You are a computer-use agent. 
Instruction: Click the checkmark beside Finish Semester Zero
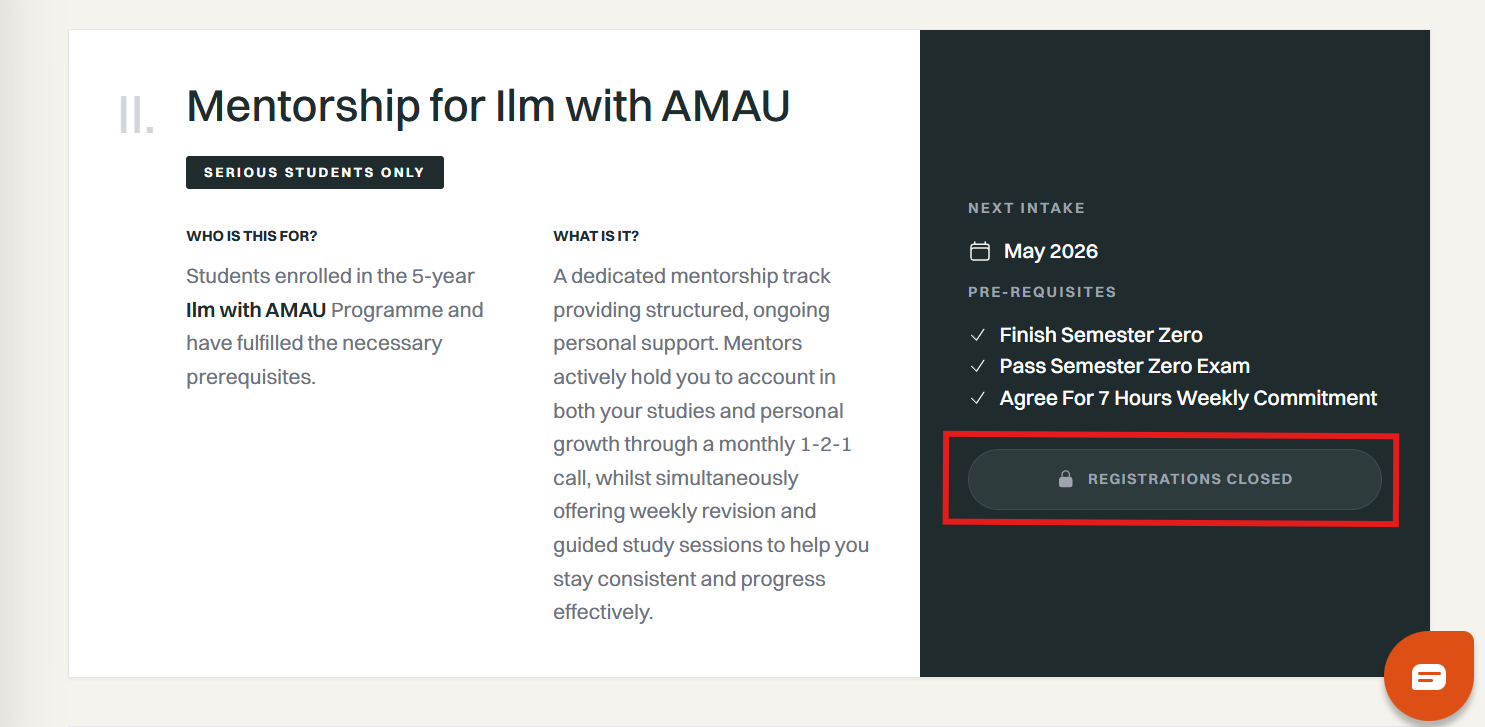[x=979, y=335]
